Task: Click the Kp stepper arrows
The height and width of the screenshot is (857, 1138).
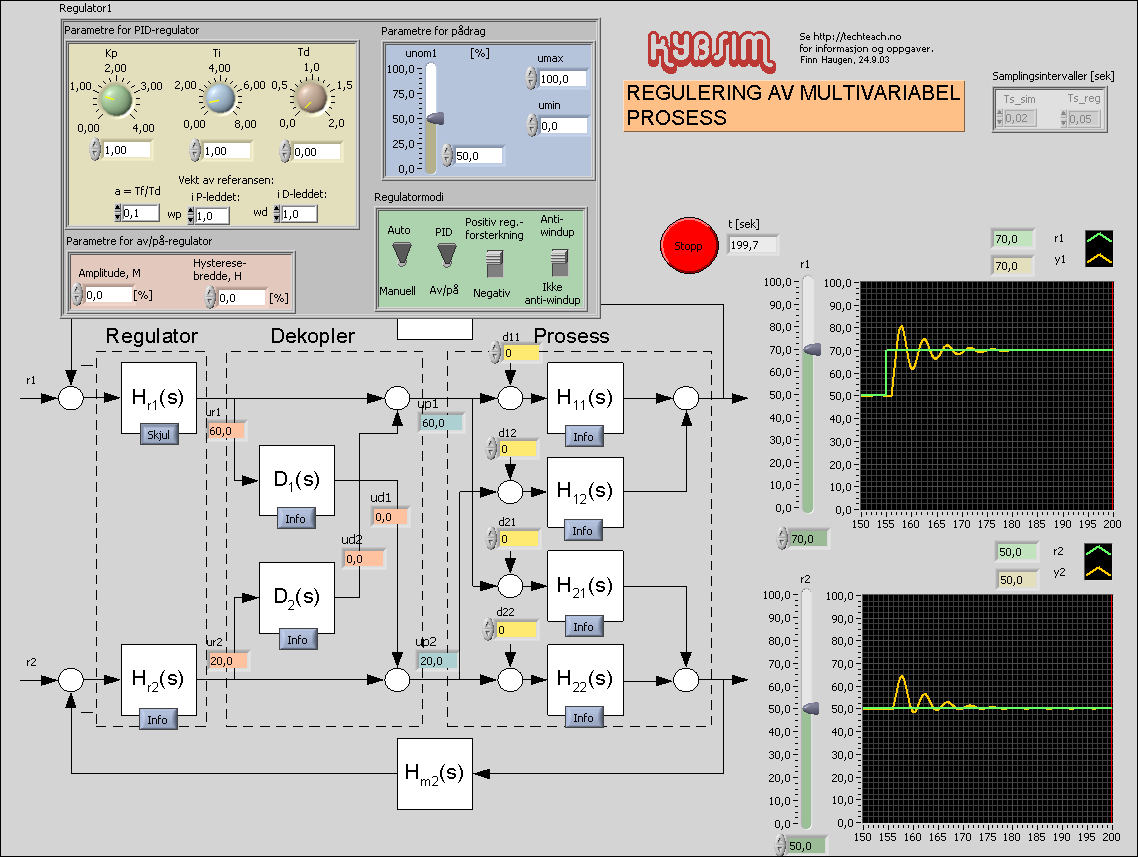Action: tap(94, 150)
